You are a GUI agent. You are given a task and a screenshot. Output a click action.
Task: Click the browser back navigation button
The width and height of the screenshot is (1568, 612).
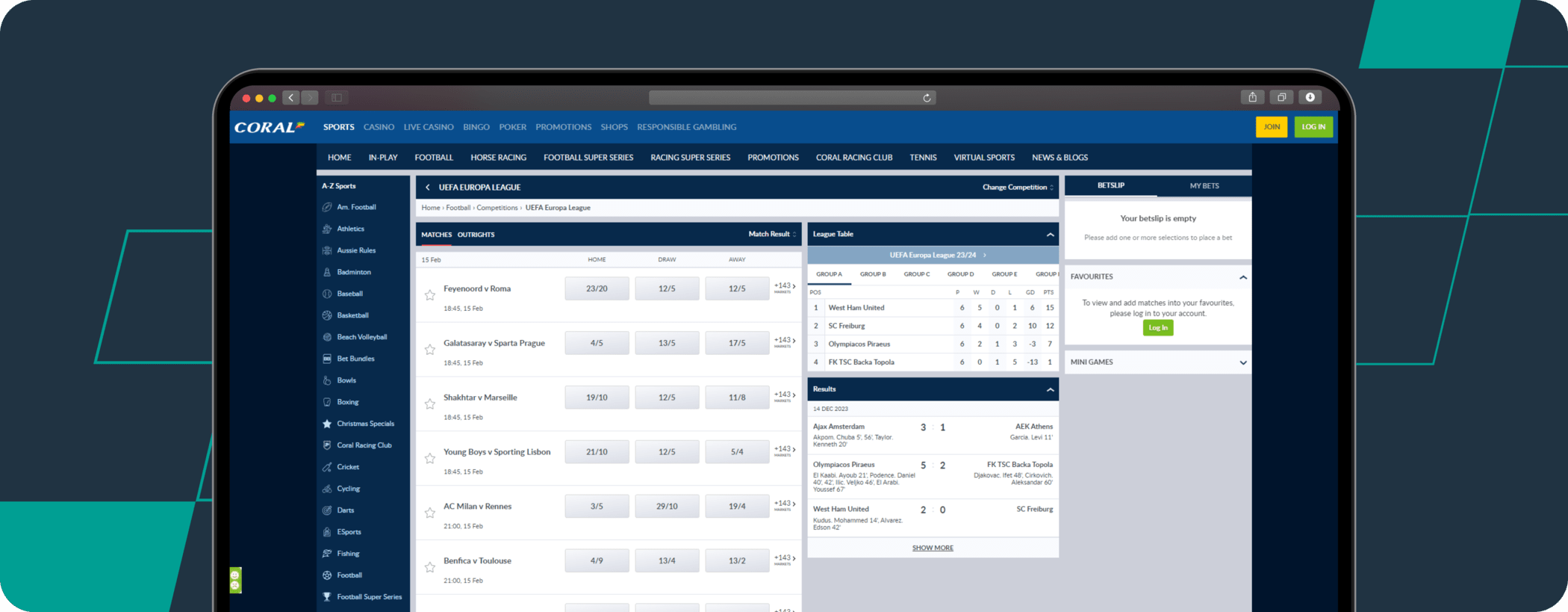[291, 98]
